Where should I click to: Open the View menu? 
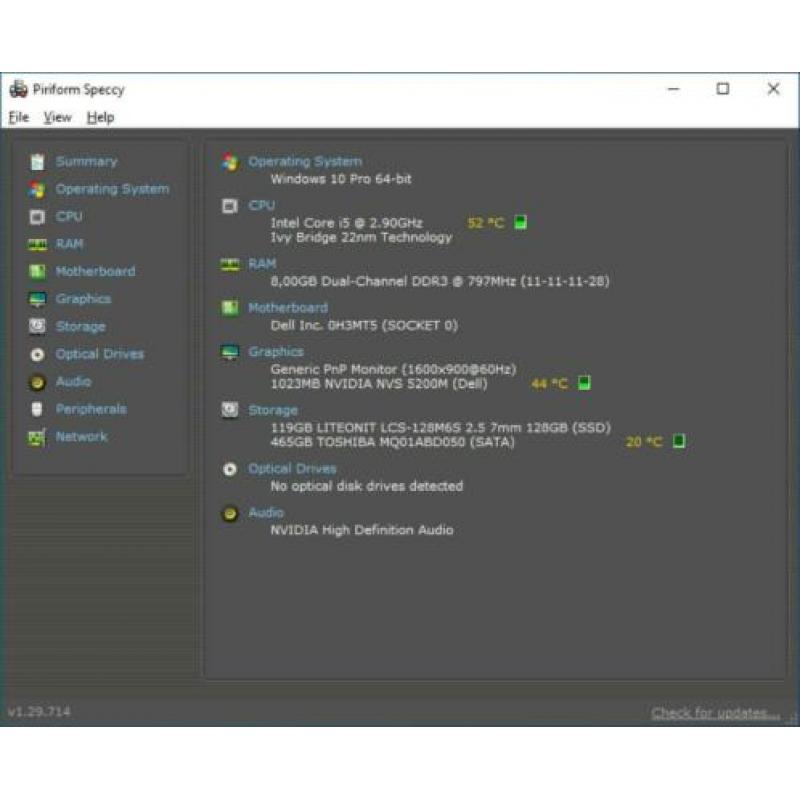(x=57, y=117)
